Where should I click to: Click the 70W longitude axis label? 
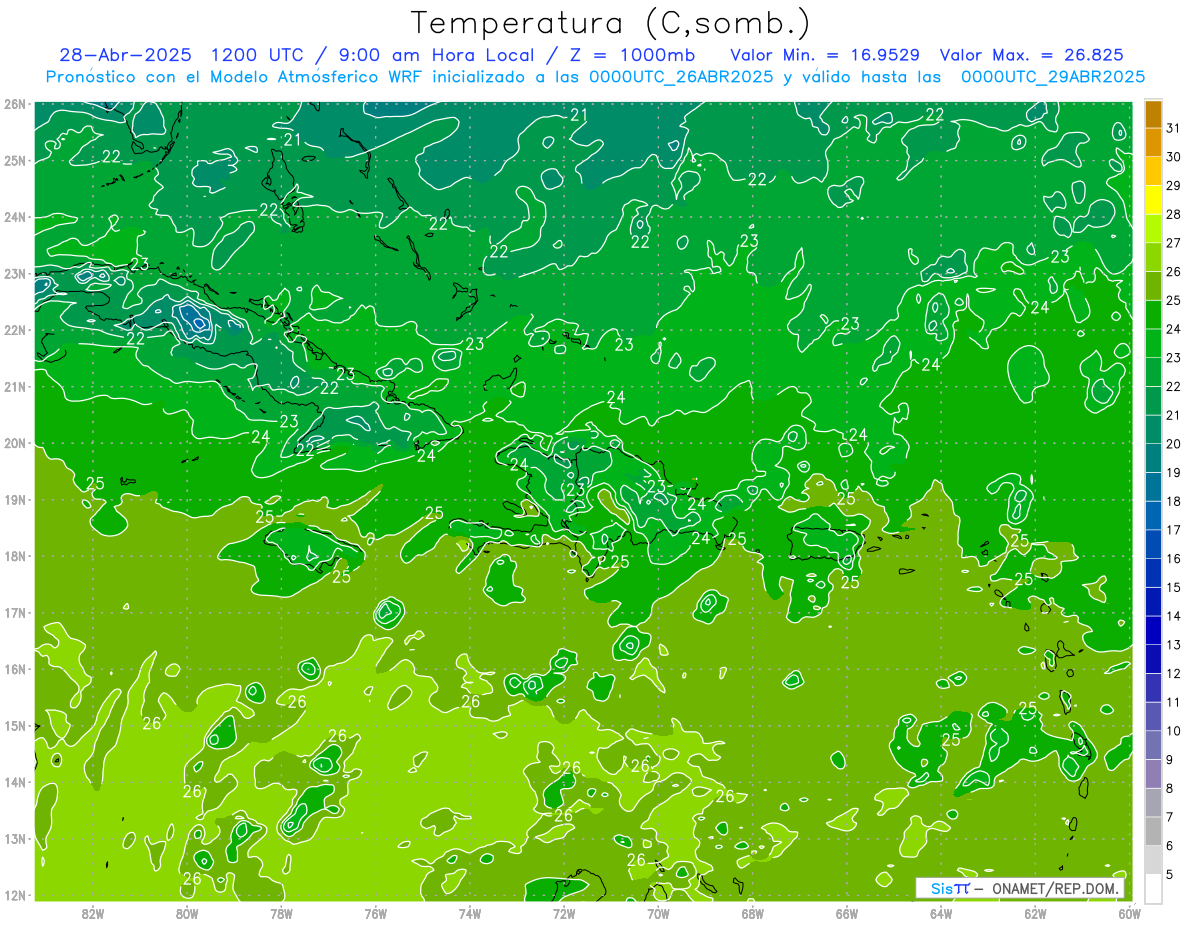658,914
